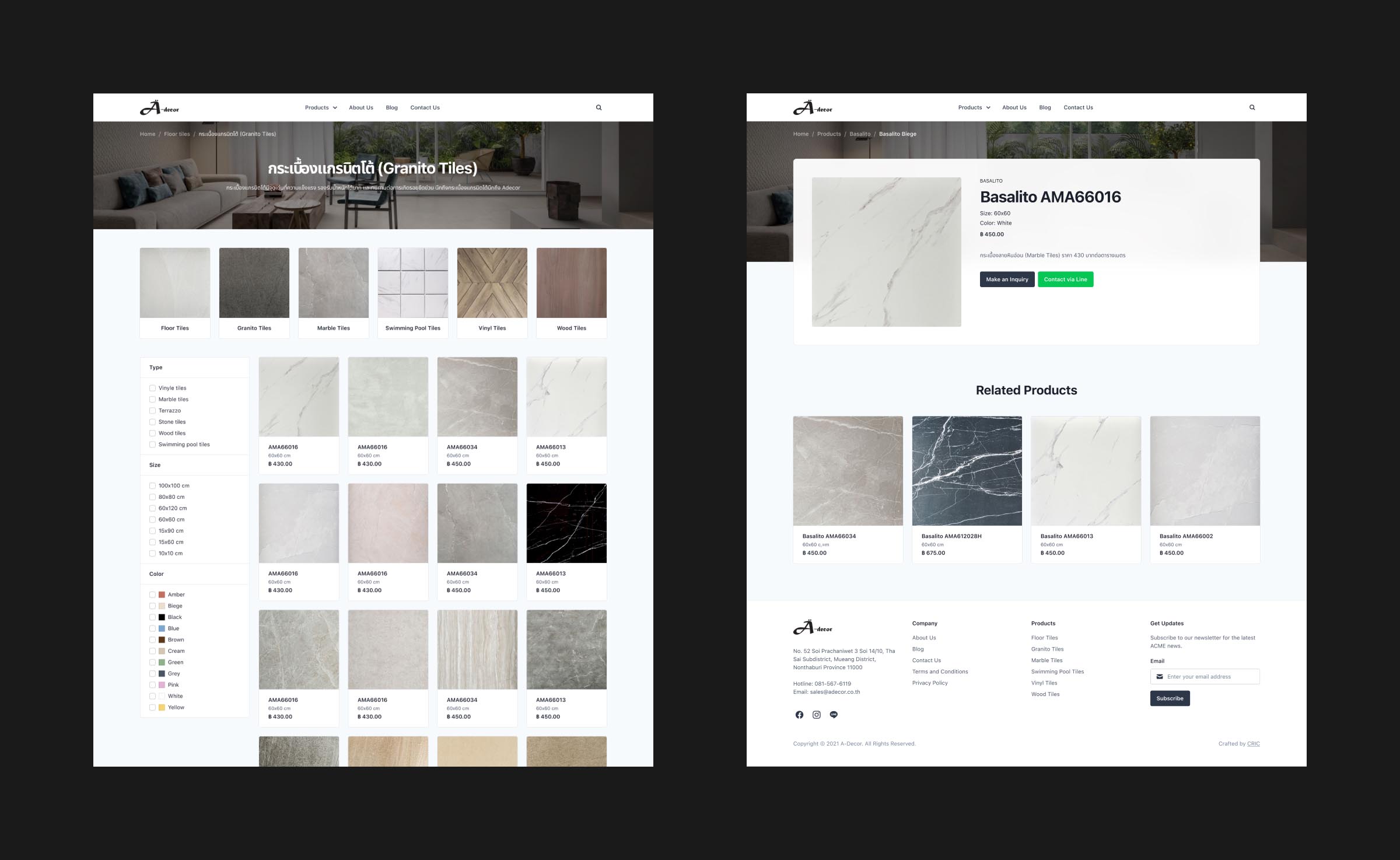Viewport: 1400px width, 860px height.
Task: Expand Products dropdown in right page nav
Action: 974,108
